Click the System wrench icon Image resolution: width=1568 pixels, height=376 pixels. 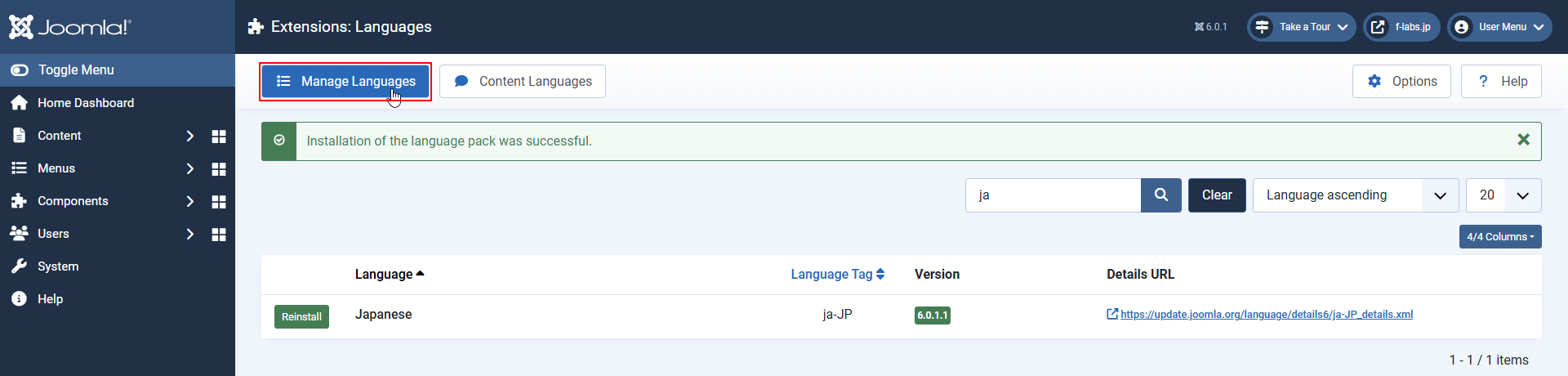pyautogui.click(x=19, y=266)
